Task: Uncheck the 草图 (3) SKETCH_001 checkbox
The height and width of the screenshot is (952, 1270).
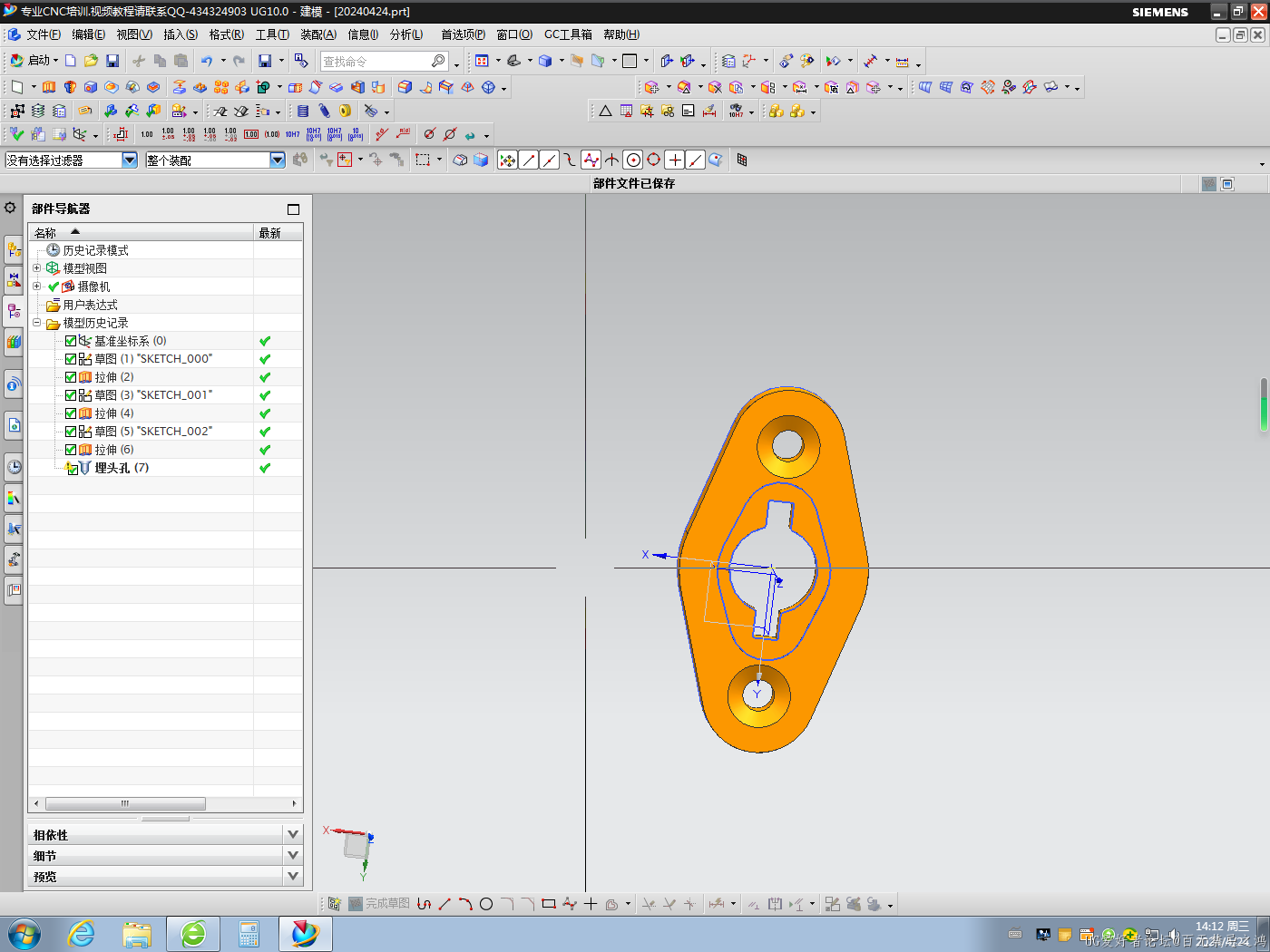Action: pos(71,395)
